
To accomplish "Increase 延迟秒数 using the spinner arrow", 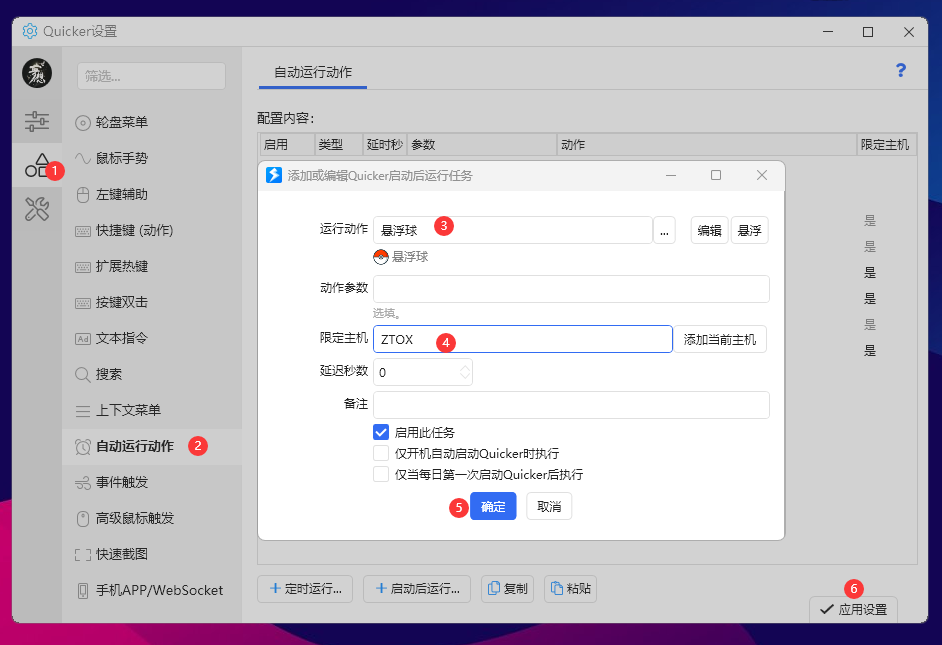I will click(x=464, y=368).
